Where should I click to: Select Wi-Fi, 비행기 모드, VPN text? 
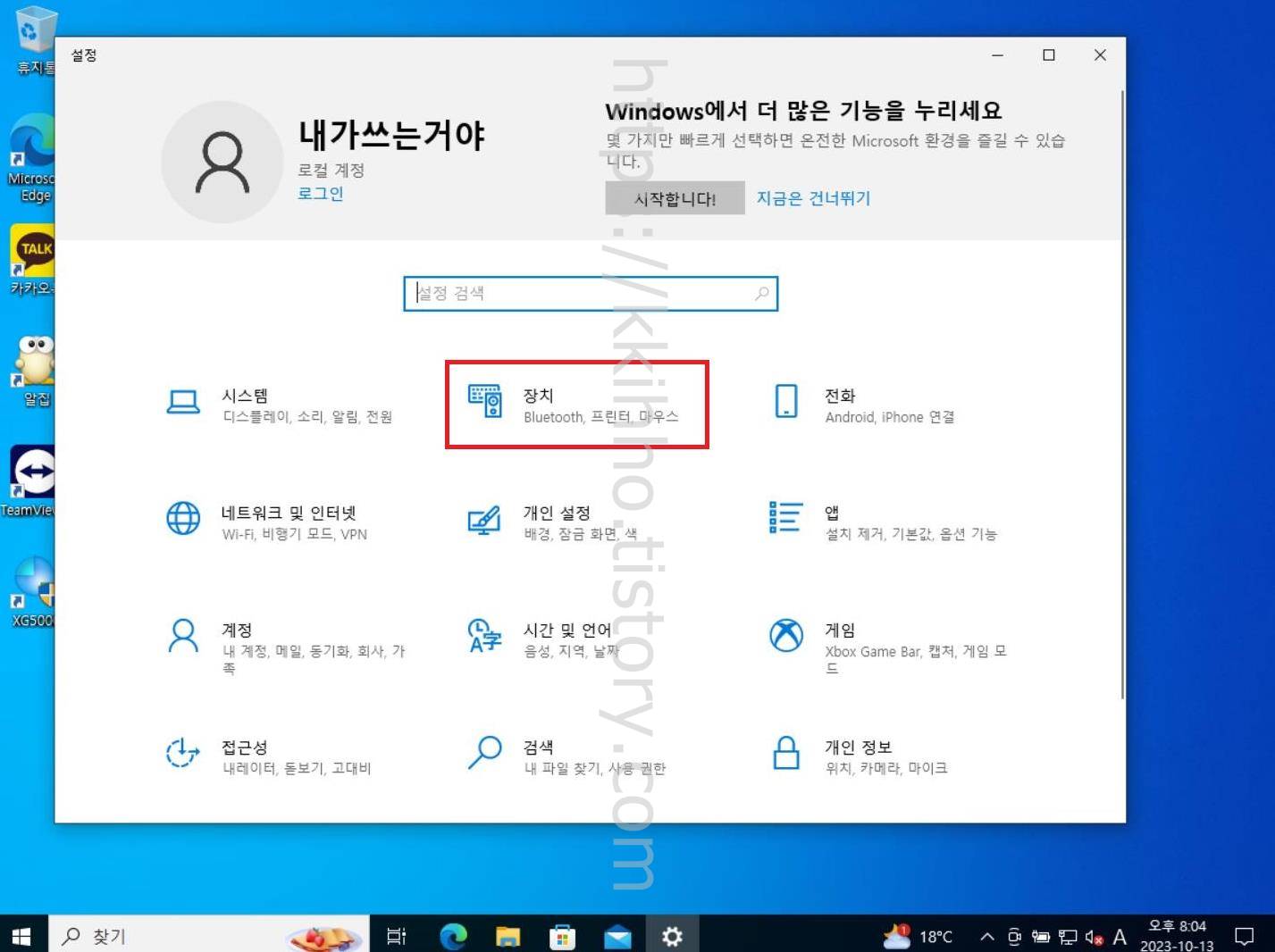[295, 534]
